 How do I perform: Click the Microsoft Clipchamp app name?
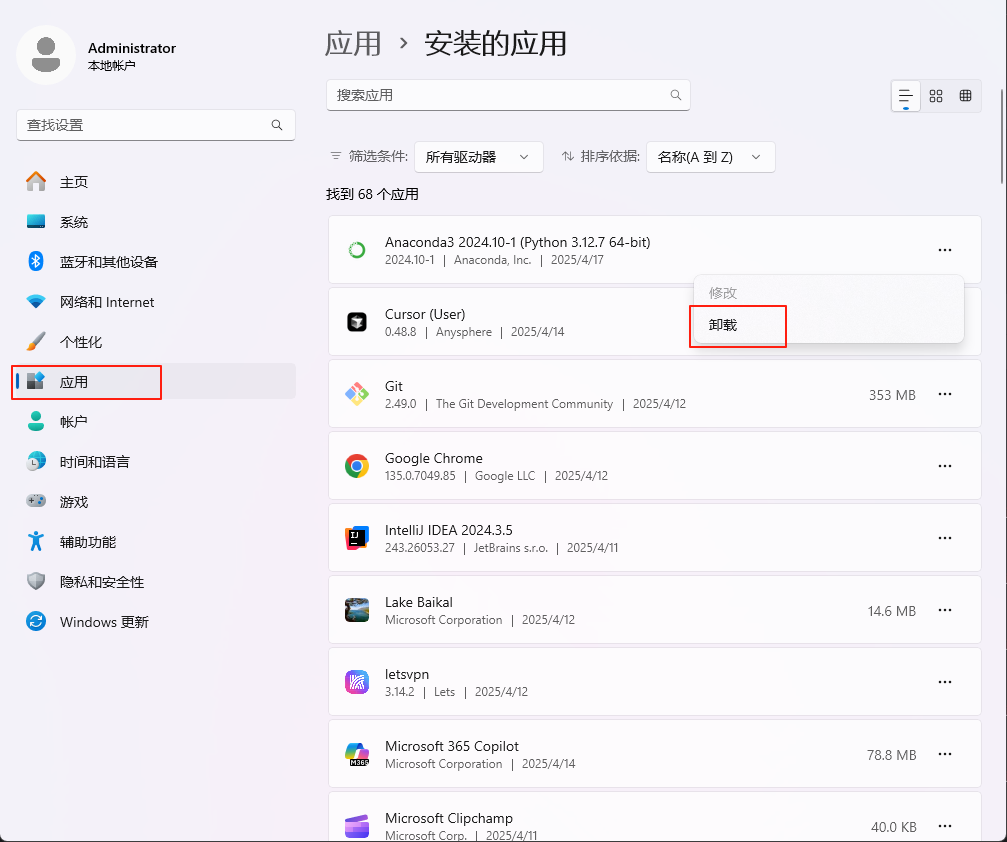449,818
